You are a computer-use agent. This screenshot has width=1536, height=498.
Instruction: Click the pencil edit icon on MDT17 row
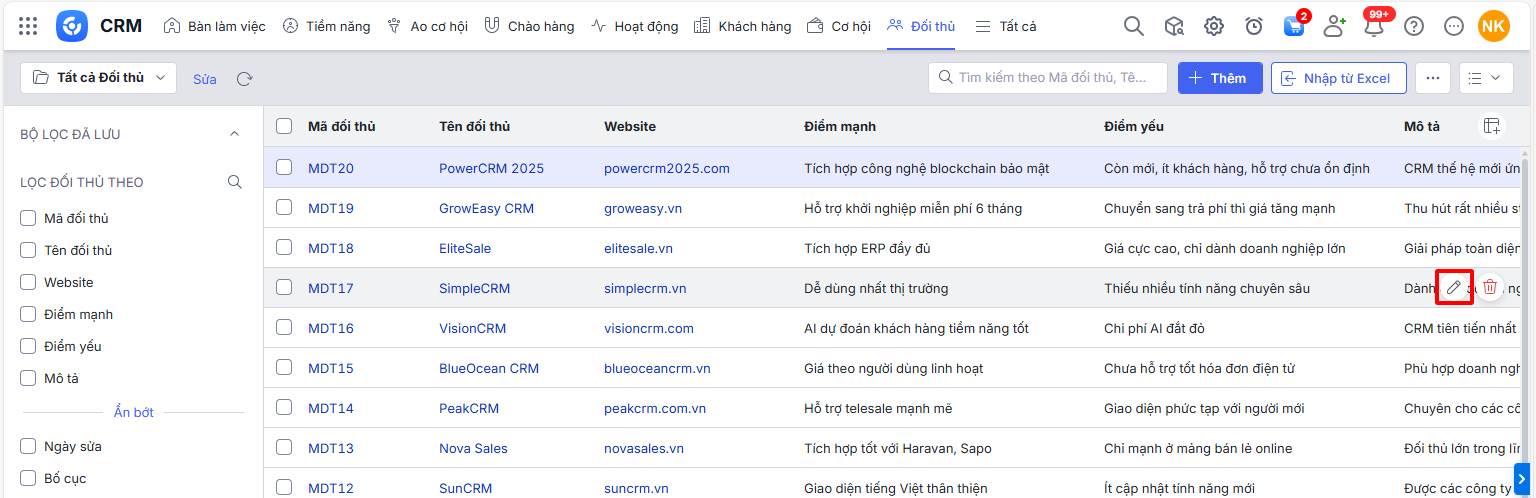(x=1454, y=288)
